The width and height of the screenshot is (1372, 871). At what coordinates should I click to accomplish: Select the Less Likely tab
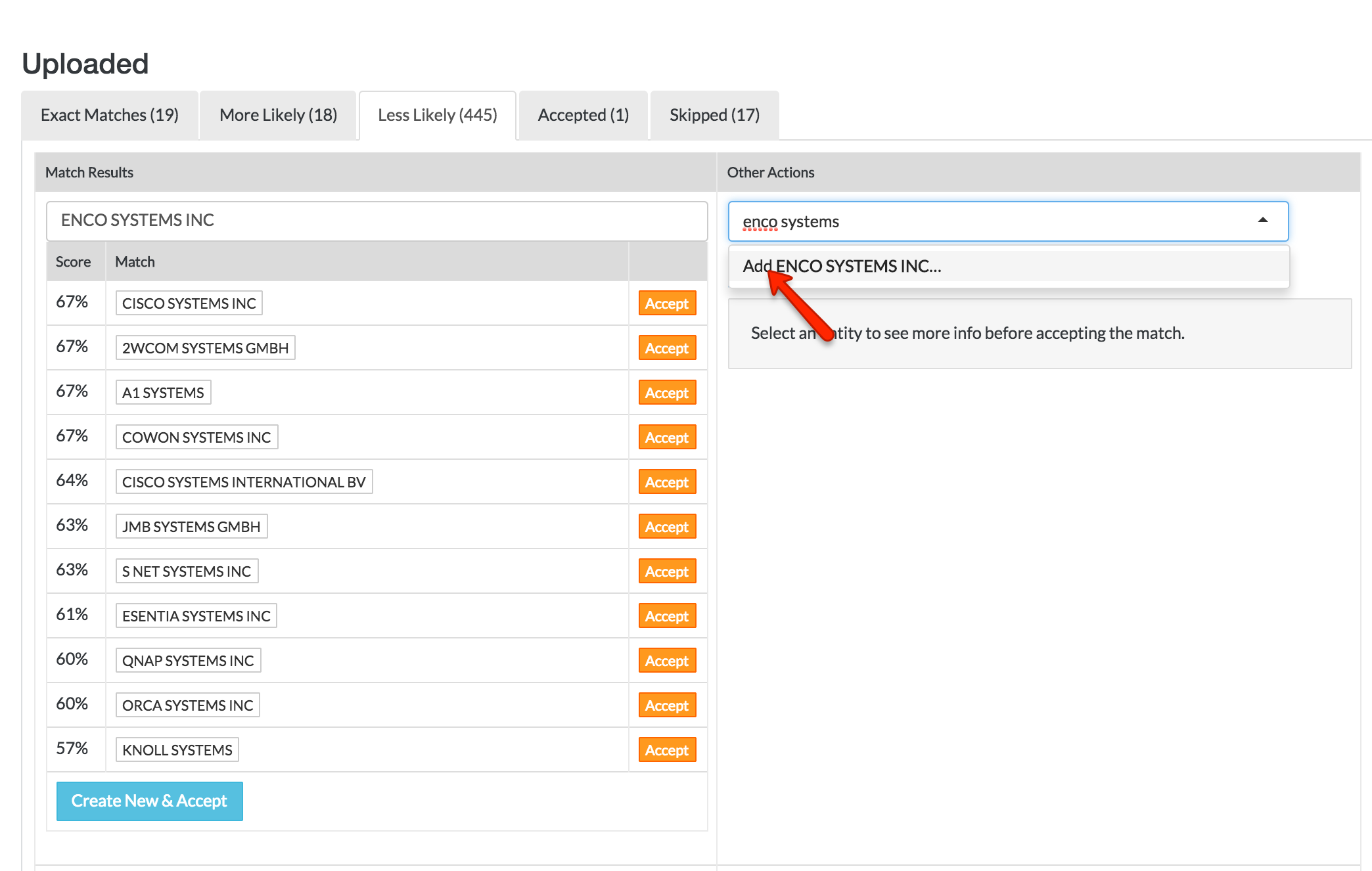438,115
